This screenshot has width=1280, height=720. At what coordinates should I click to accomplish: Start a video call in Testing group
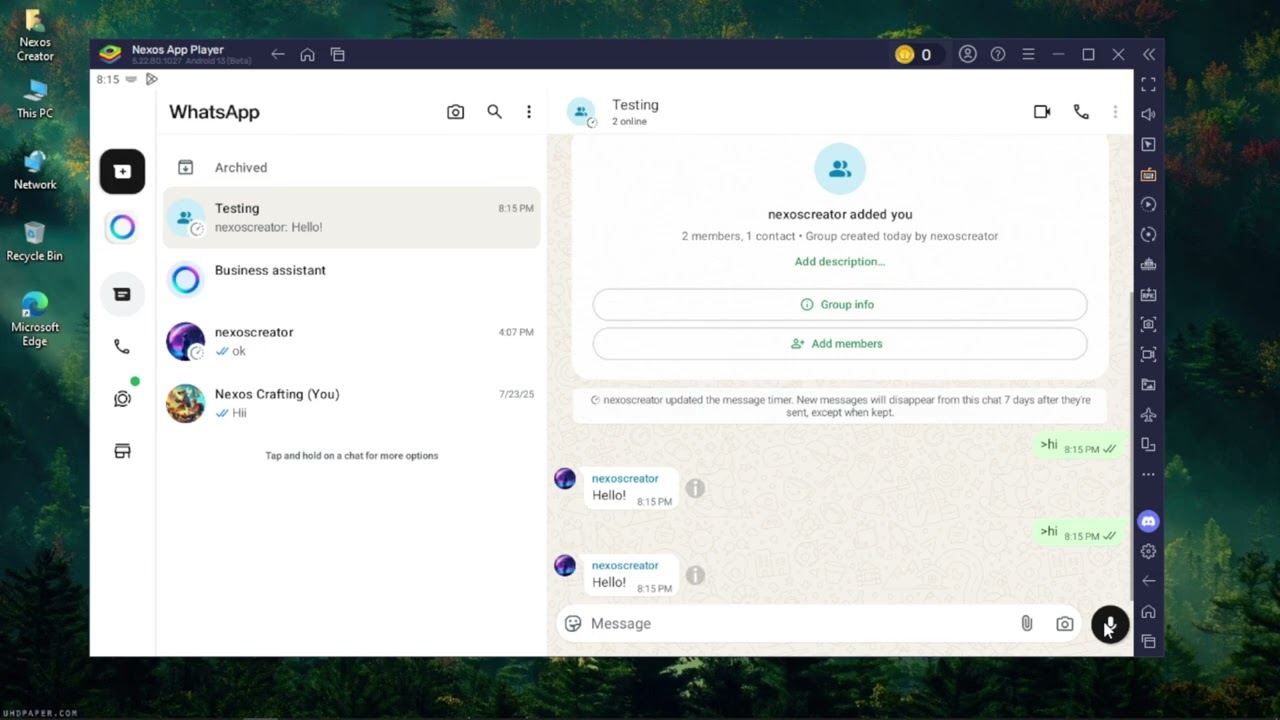tap(1042, 112)
